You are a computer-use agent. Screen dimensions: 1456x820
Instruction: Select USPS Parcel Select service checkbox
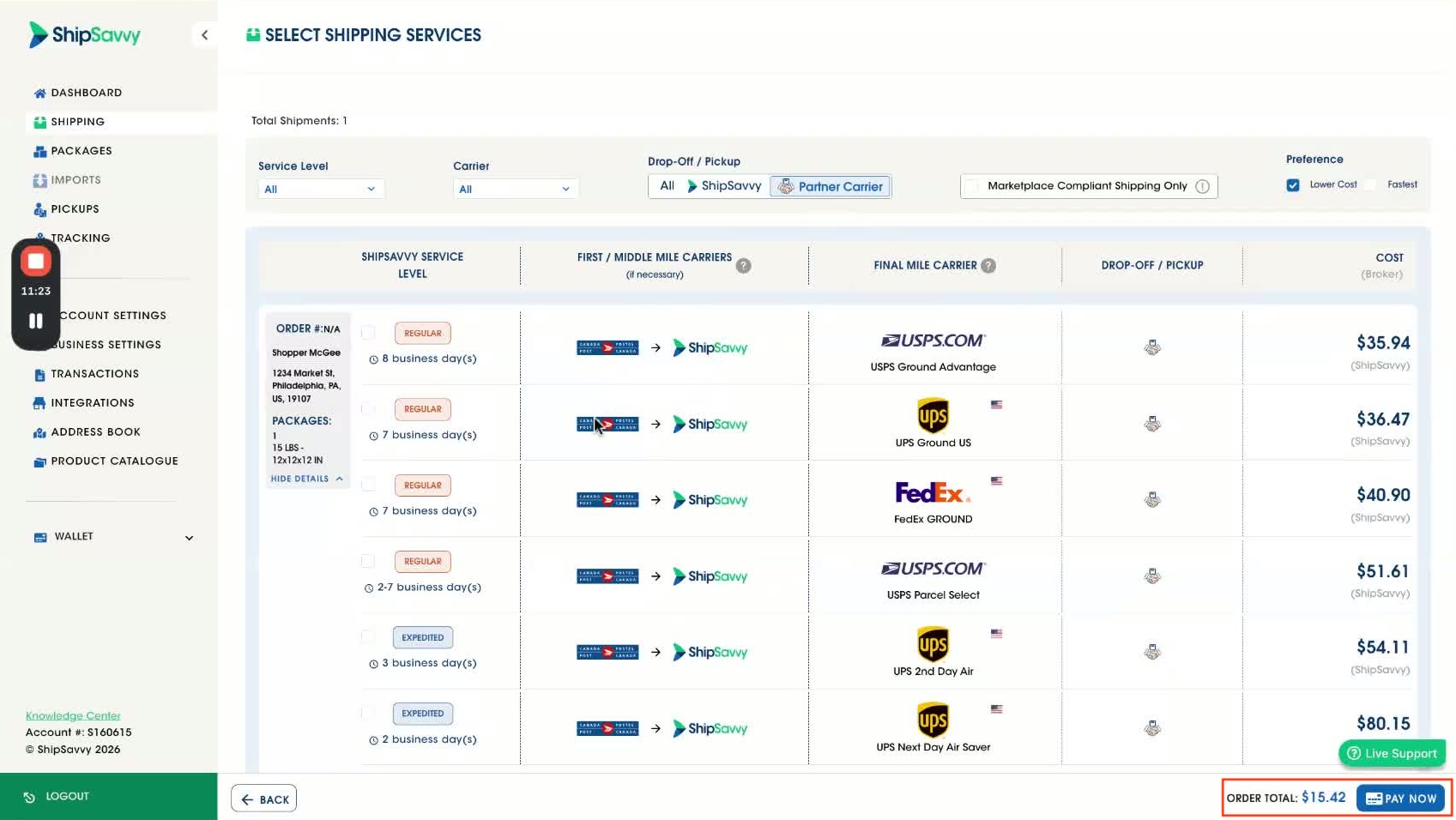[368, 561]
